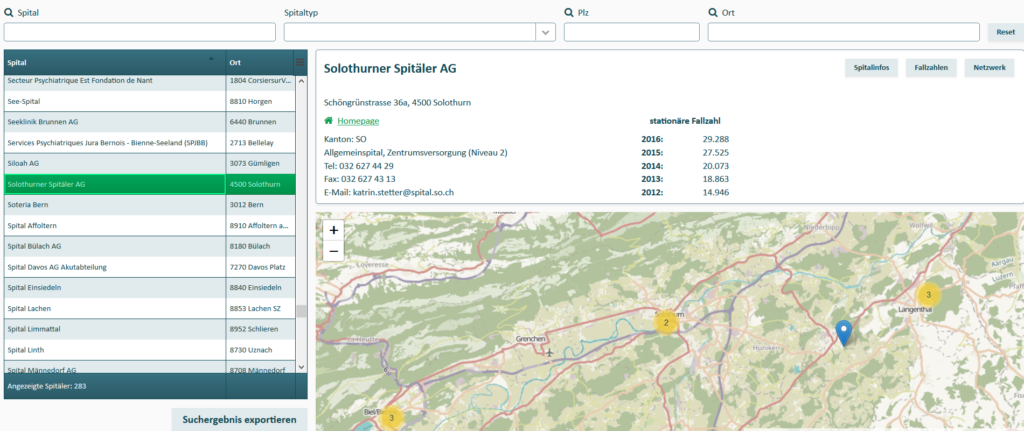Zoom out on the map
Viewport: 1024px width, 431px height.
pyautogui.click(x=333, y=250)
